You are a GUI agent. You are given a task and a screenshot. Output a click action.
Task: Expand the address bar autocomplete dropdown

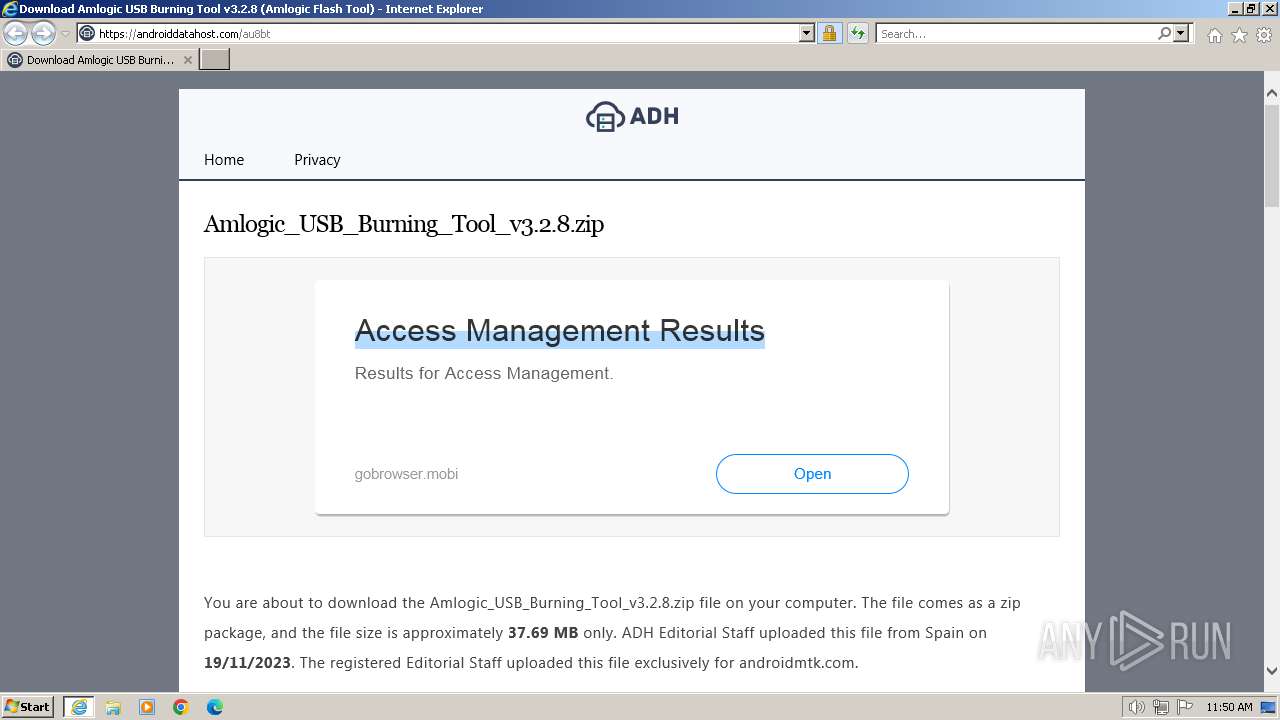(x=807, y=33)
